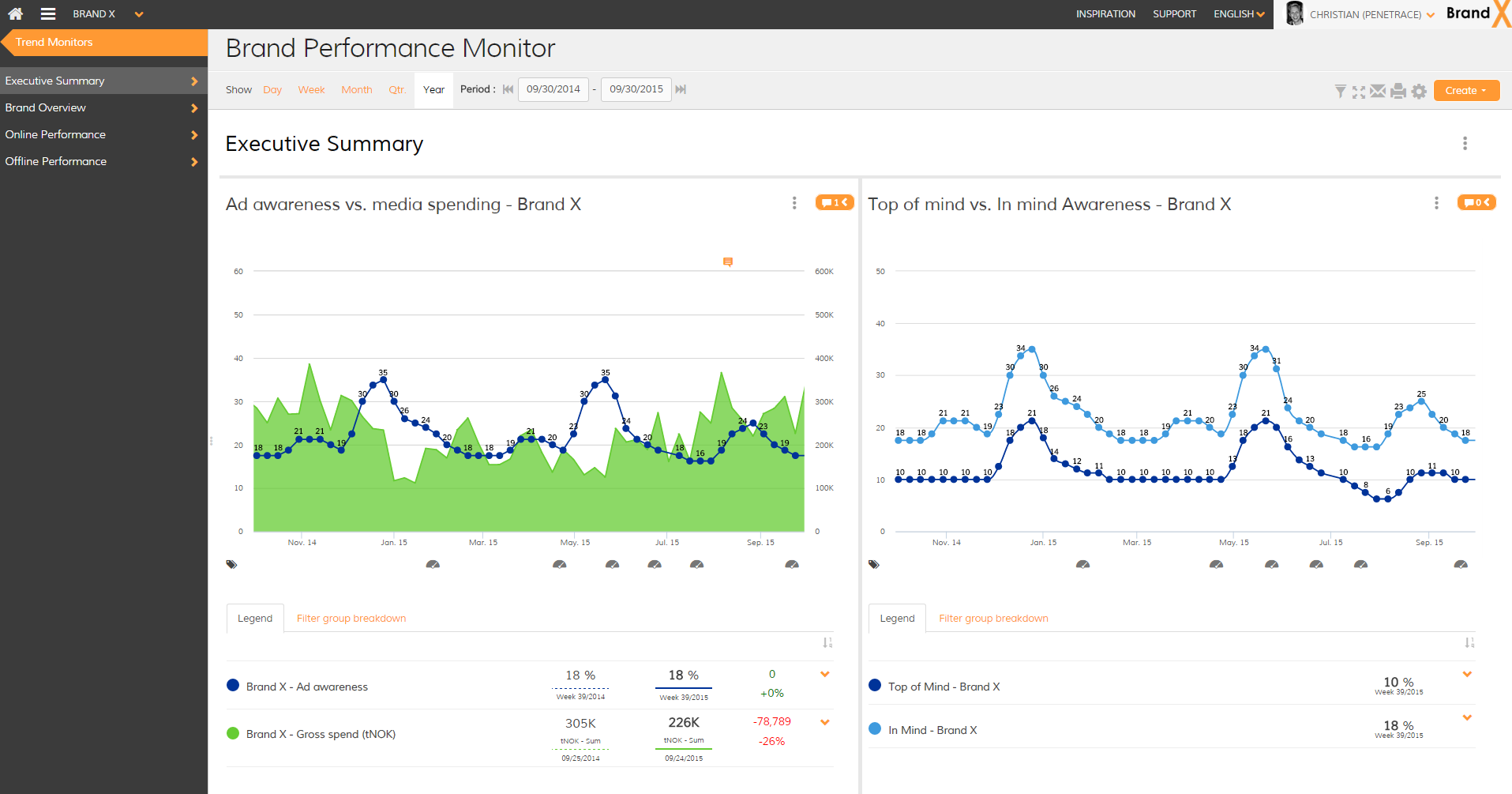
Task: Select Executive Summary in the sidebar
Action: pos(103,81)
